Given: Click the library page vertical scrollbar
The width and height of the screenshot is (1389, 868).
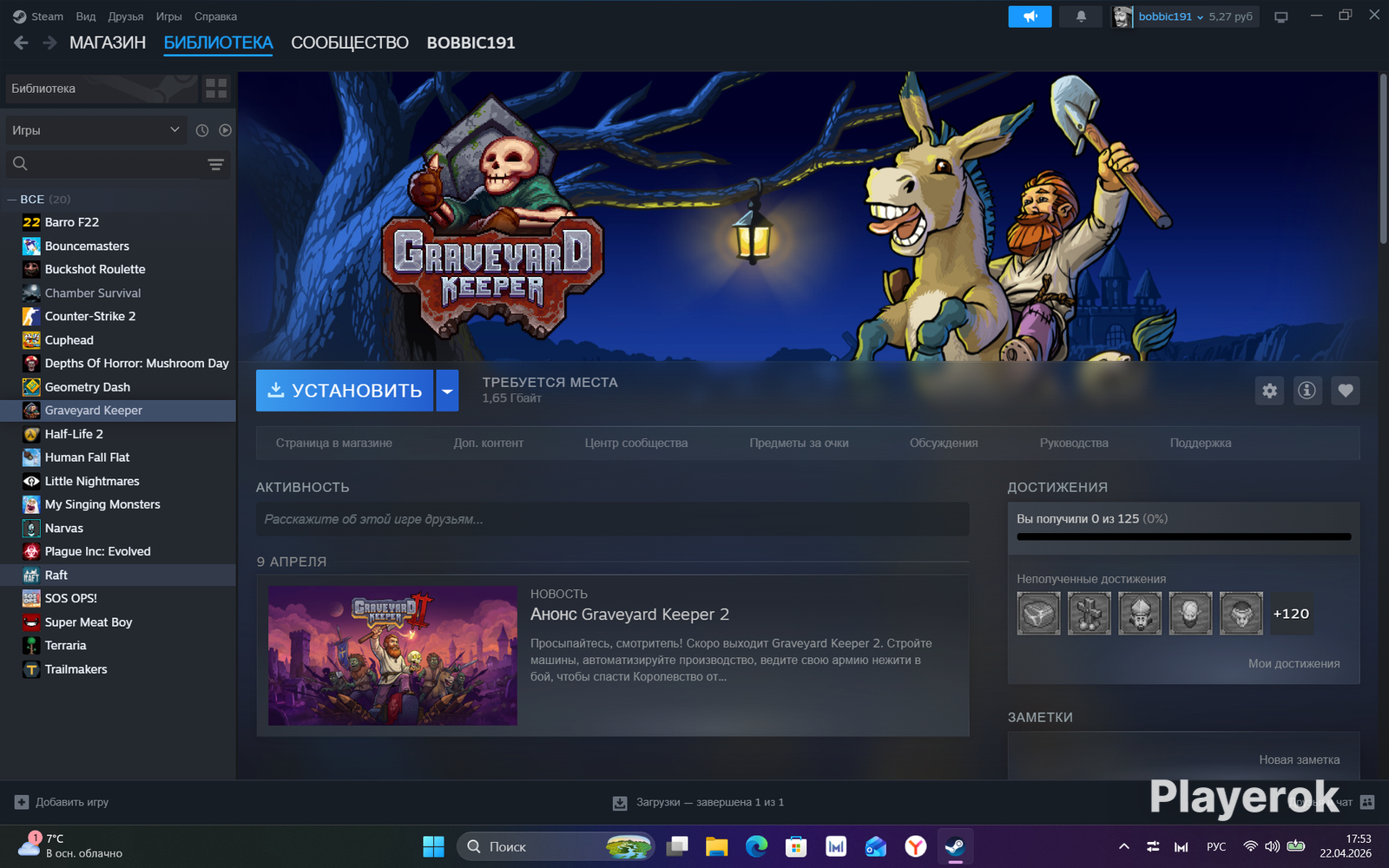Looking at the screenshot, I should point(1383,159).
